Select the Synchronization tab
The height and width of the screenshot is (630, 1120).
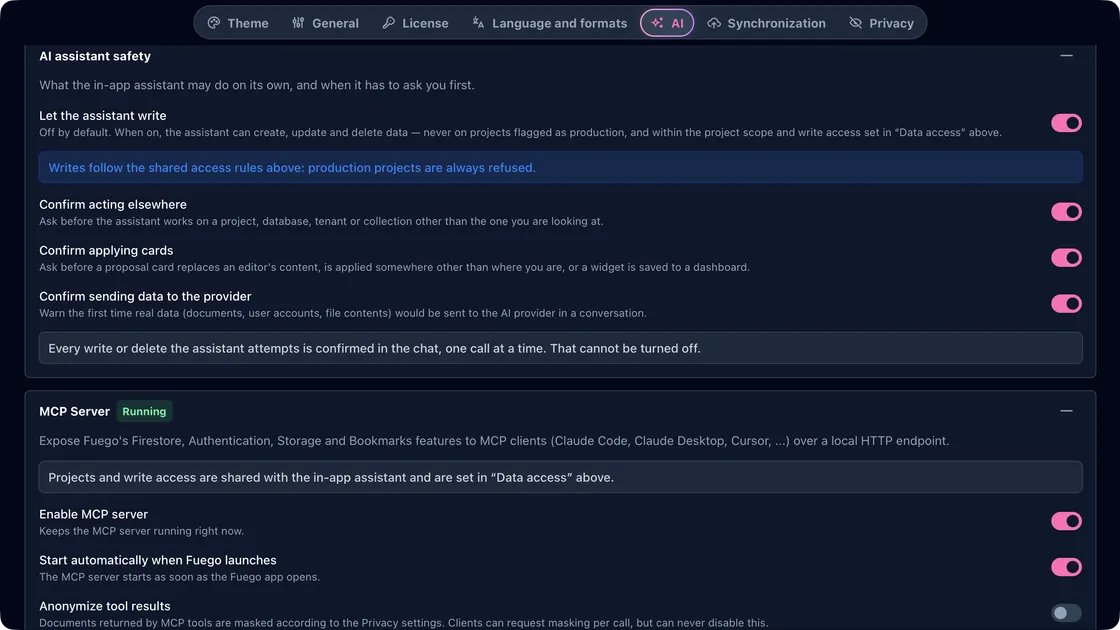(766, 23)
